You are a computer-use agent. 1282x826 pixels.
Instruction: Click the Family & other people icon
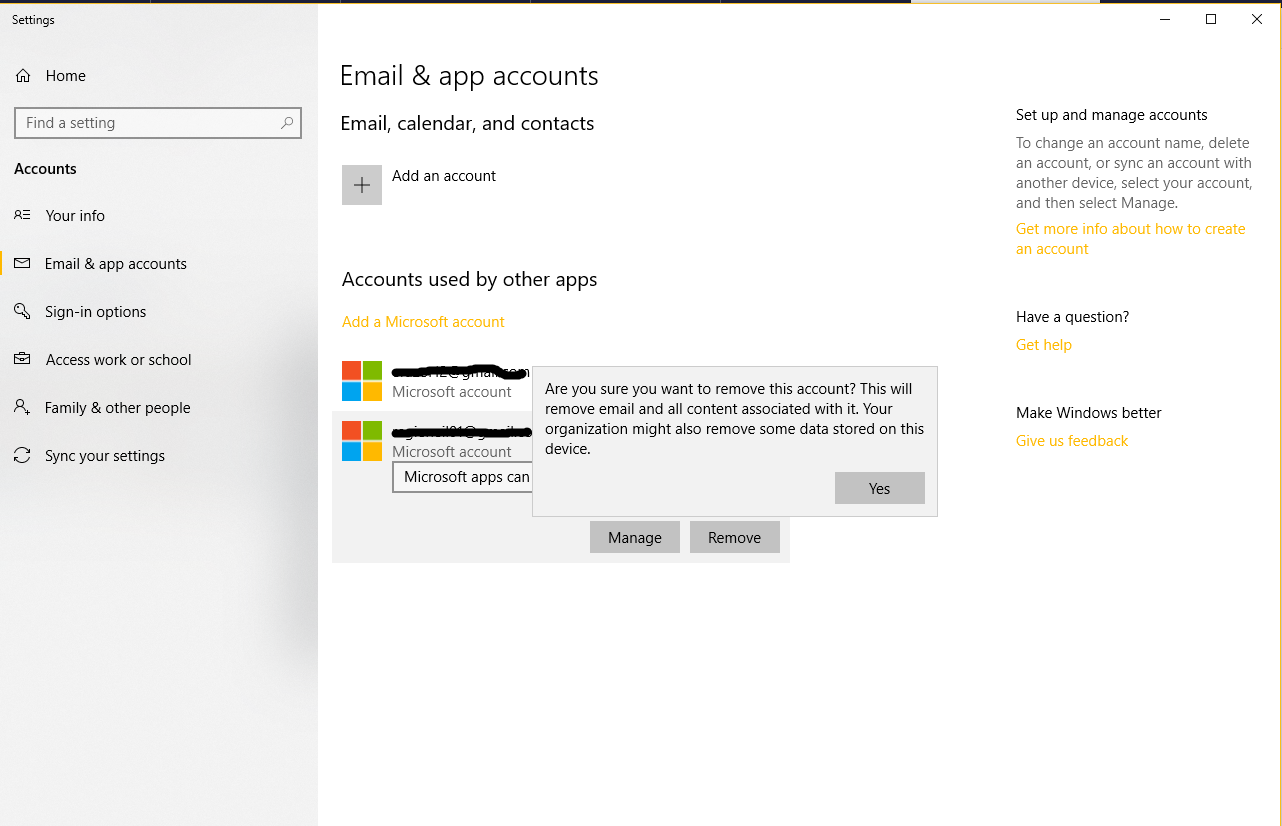22,407
